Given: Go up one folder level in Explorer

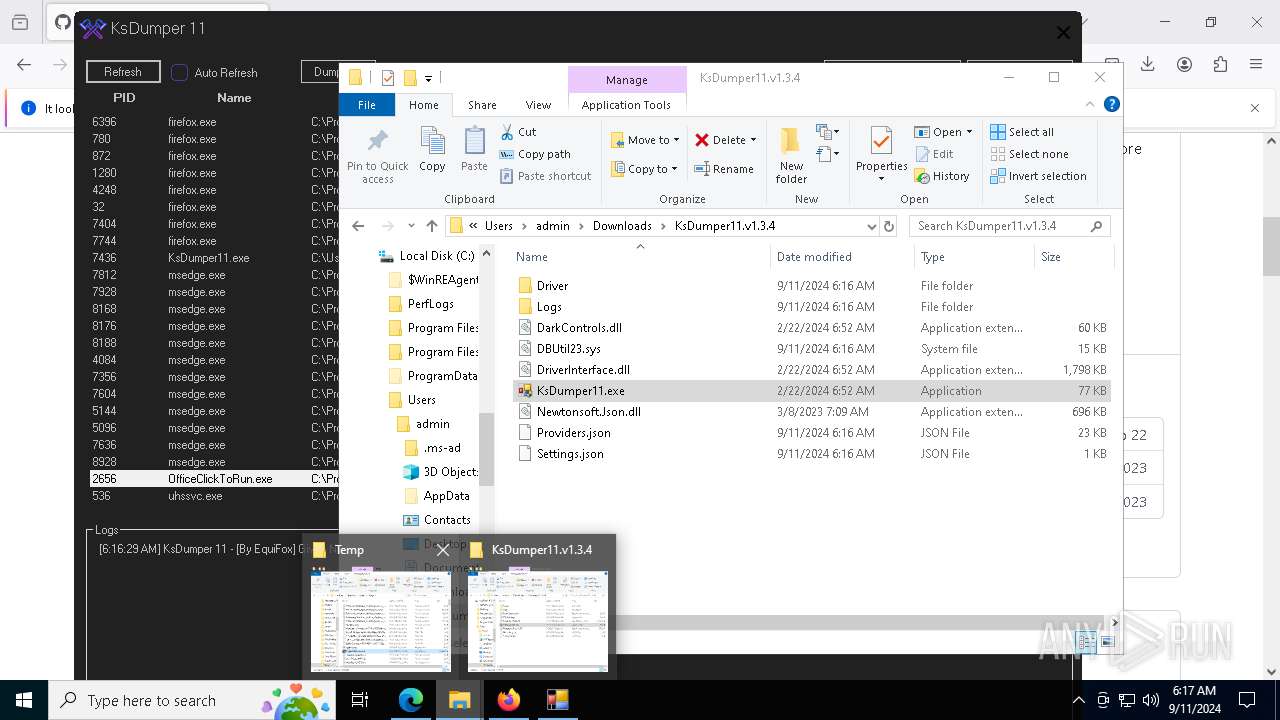Looking at the screenshot, I should coord(432,226).
